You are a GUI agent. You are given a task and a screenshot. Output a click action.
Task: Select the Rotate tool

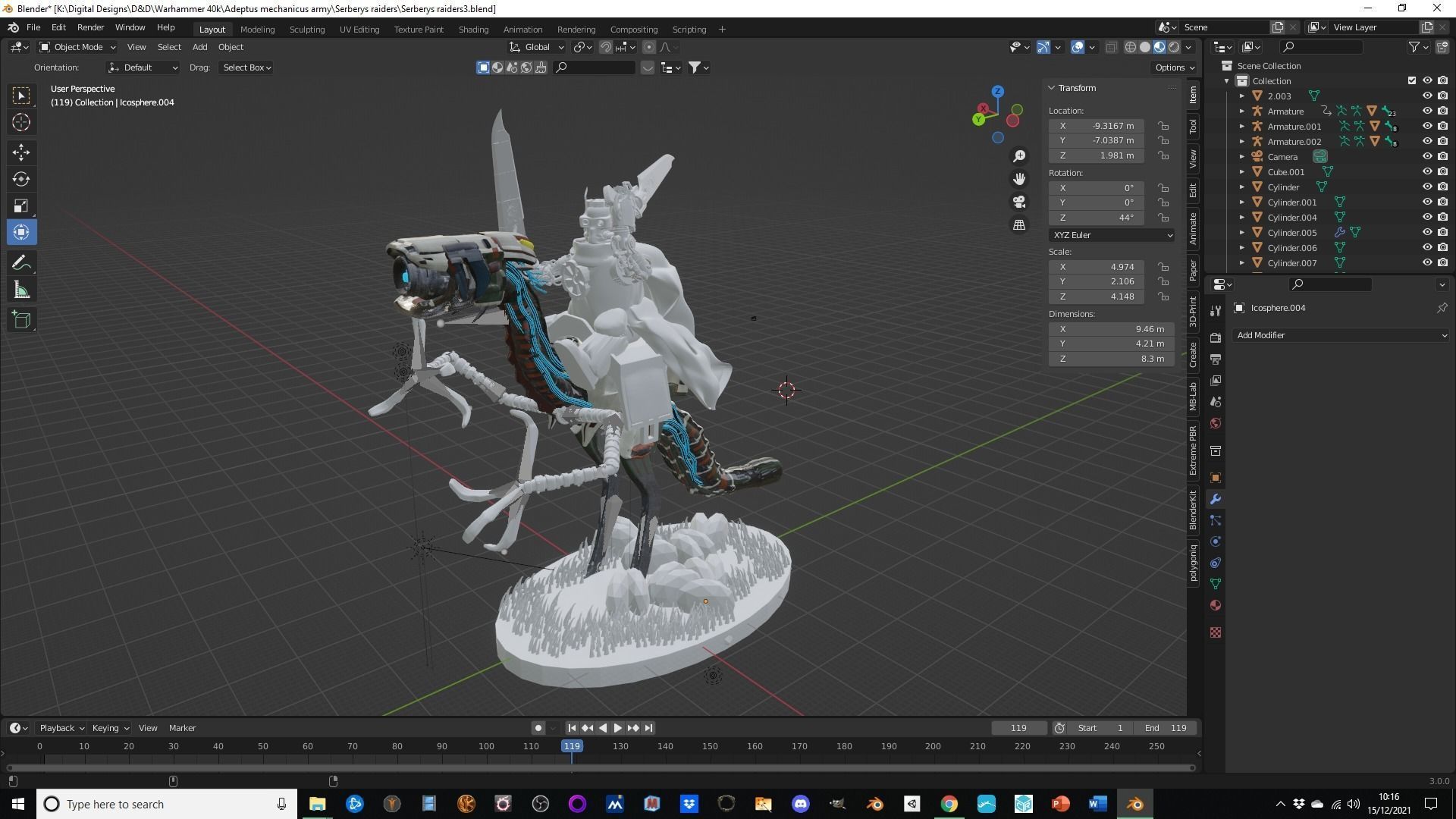21,179
